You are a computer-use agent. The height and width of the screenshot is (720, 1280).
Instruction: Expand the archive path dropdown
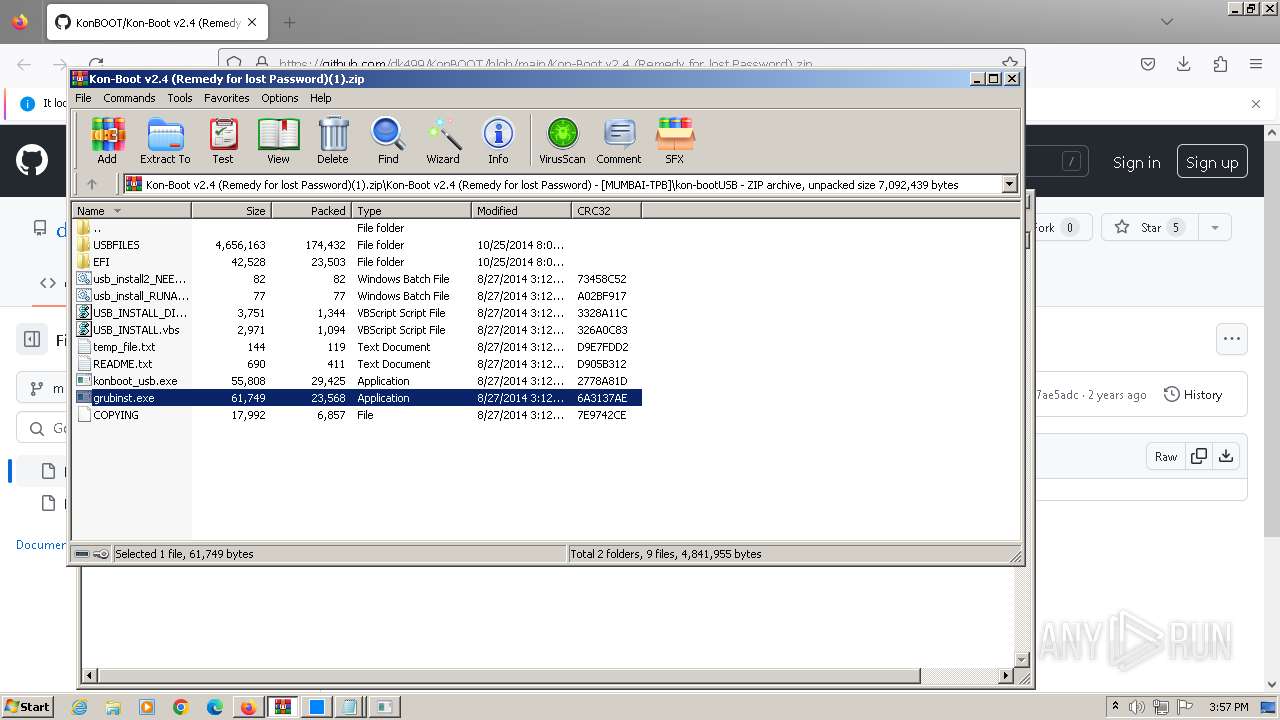point(1009,184)
